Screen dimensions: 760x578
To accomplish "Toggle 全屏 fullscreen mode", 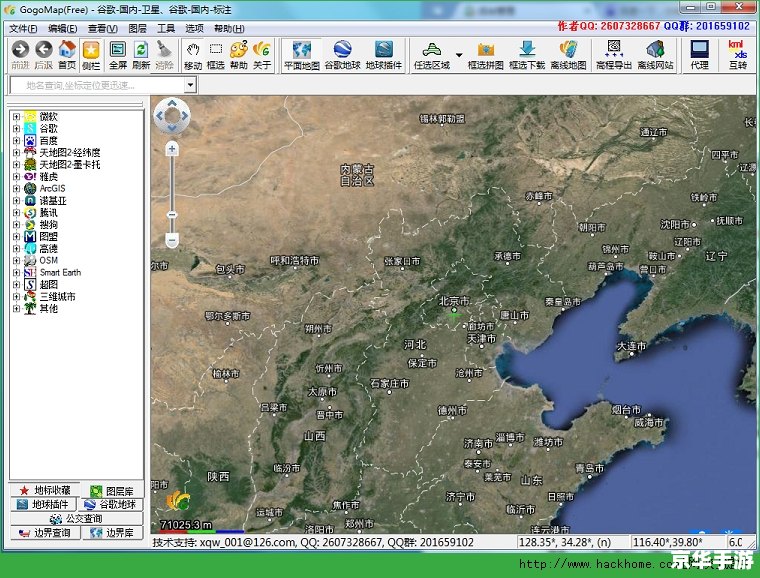I will (x=118, y=54).
